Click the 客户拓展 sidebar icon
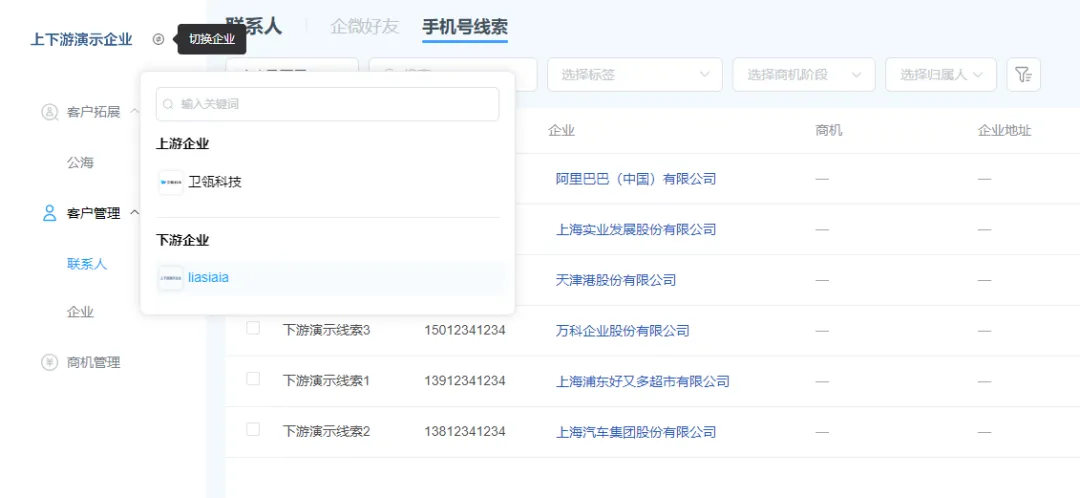The image size is (1080, 498). point(49,112)
